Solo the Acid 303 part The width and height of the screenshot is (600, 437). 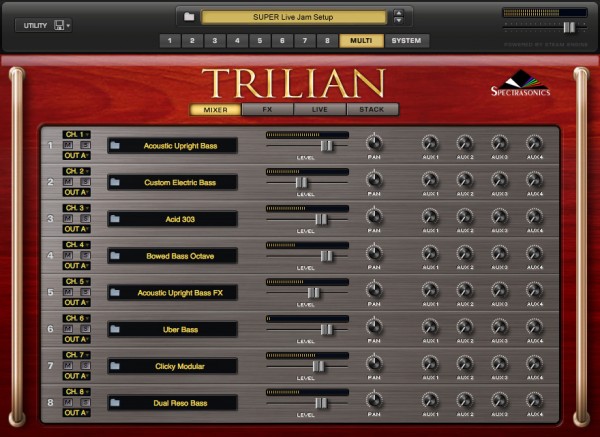85,218
